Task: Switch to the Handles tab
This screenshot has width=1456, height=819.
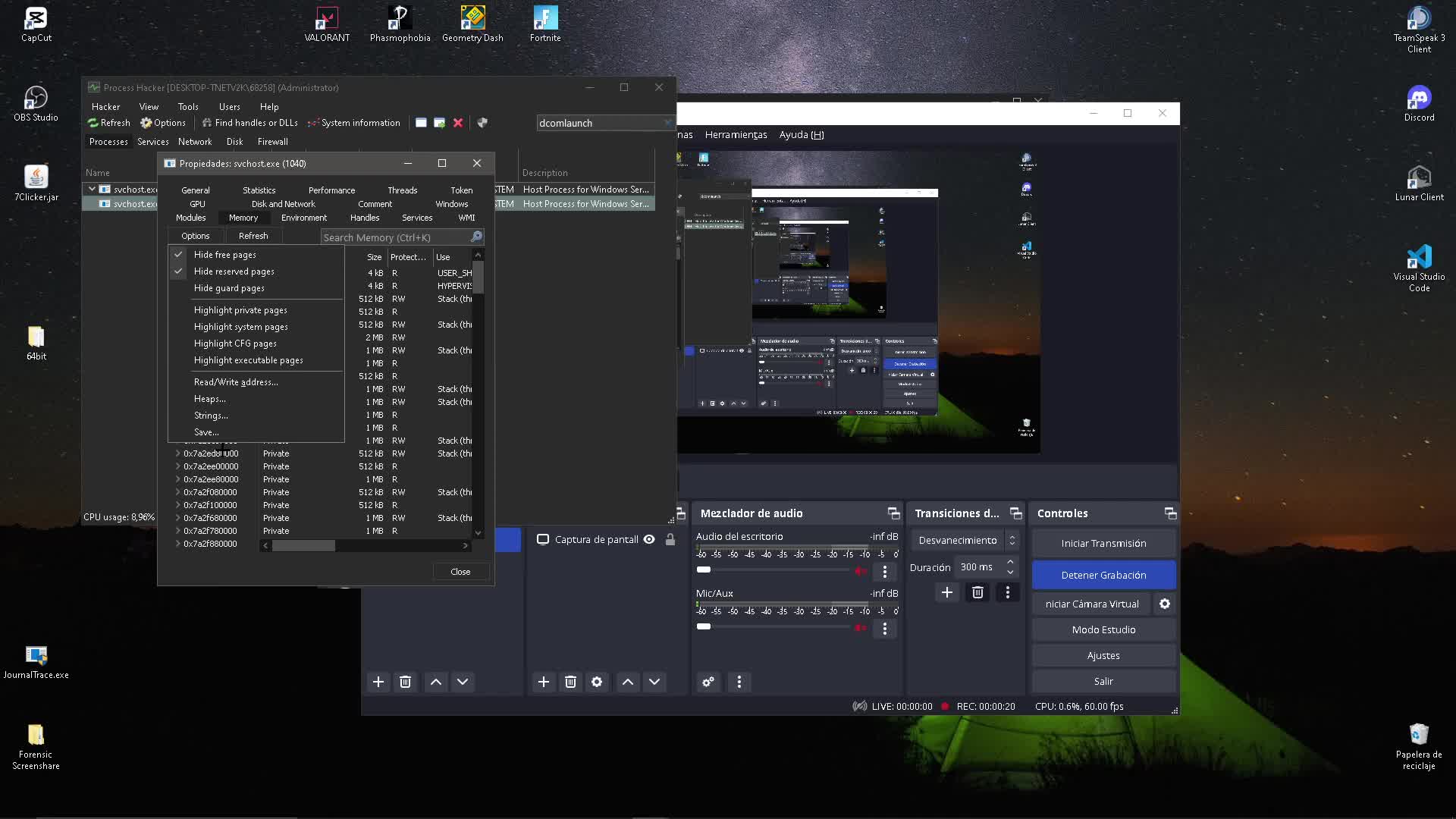Action: click(364, 218)
